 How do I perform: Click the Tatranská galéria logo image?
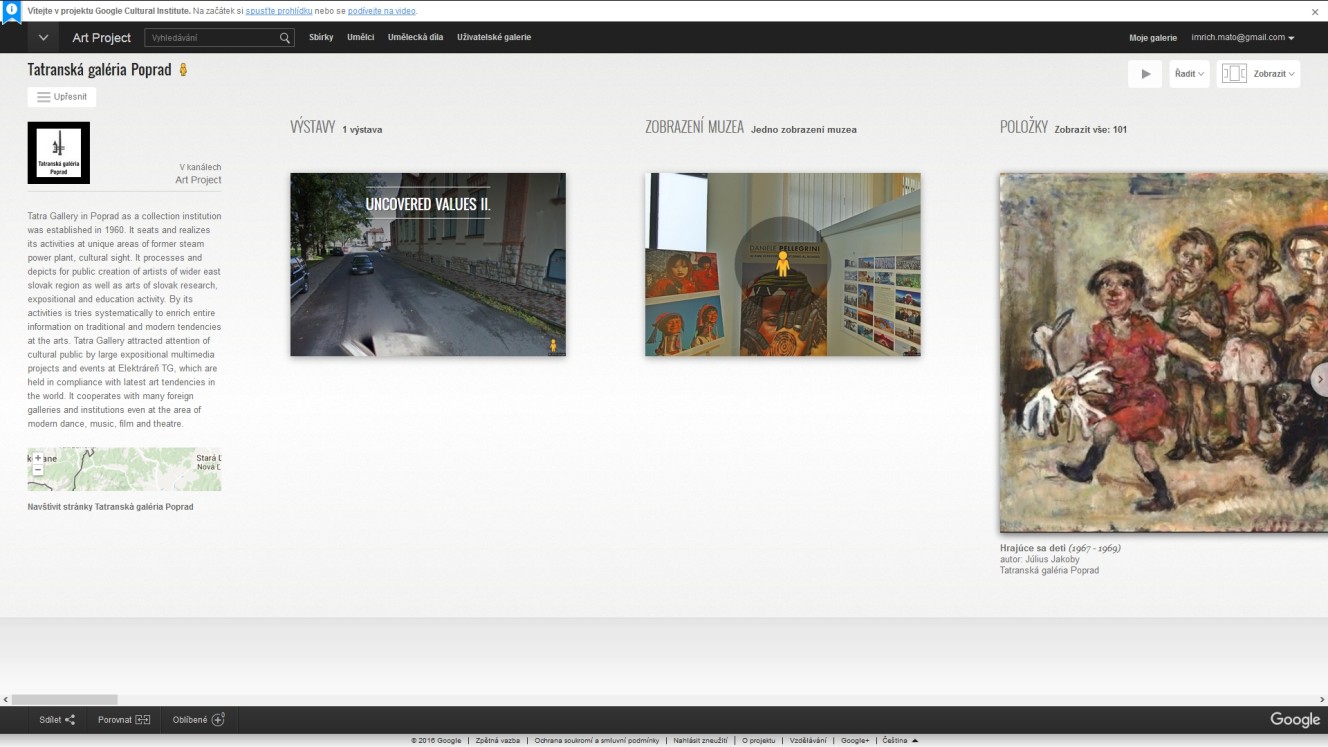(x=59, y=153)
